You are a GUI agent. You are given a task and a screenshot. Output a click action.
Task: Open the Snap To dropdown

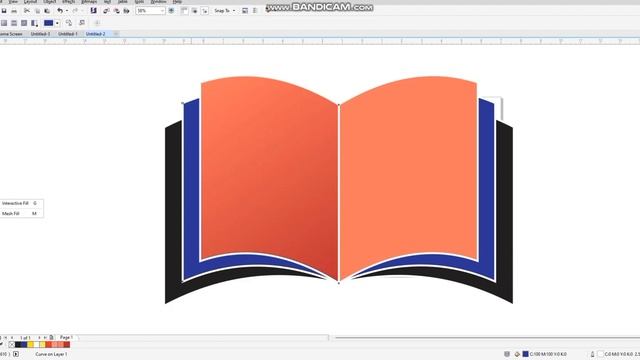tap(224, 11)
